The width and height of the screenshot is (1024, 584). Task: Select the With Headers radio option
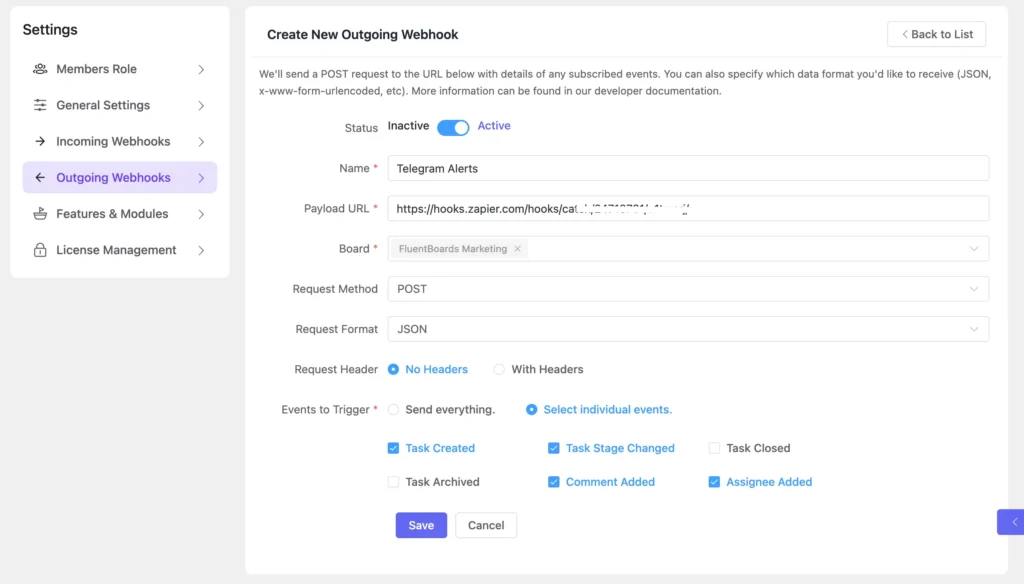[x=499, y=369]
